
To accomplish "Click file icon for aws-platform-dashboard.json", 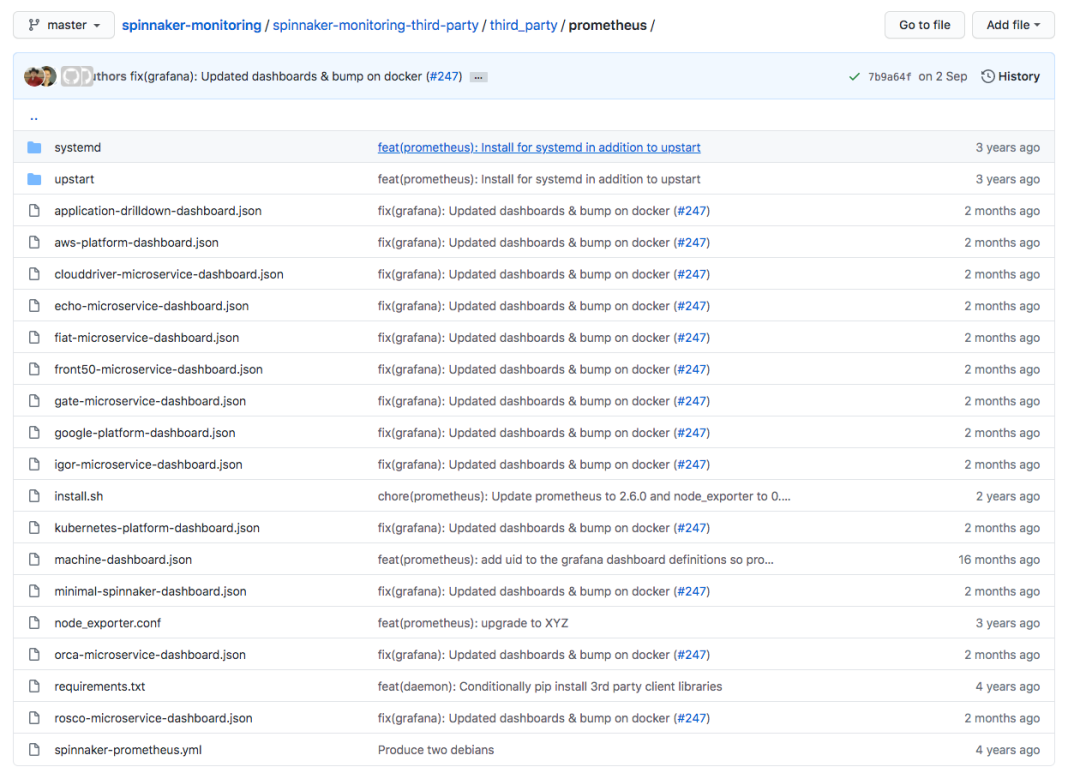I will [34, 243].
